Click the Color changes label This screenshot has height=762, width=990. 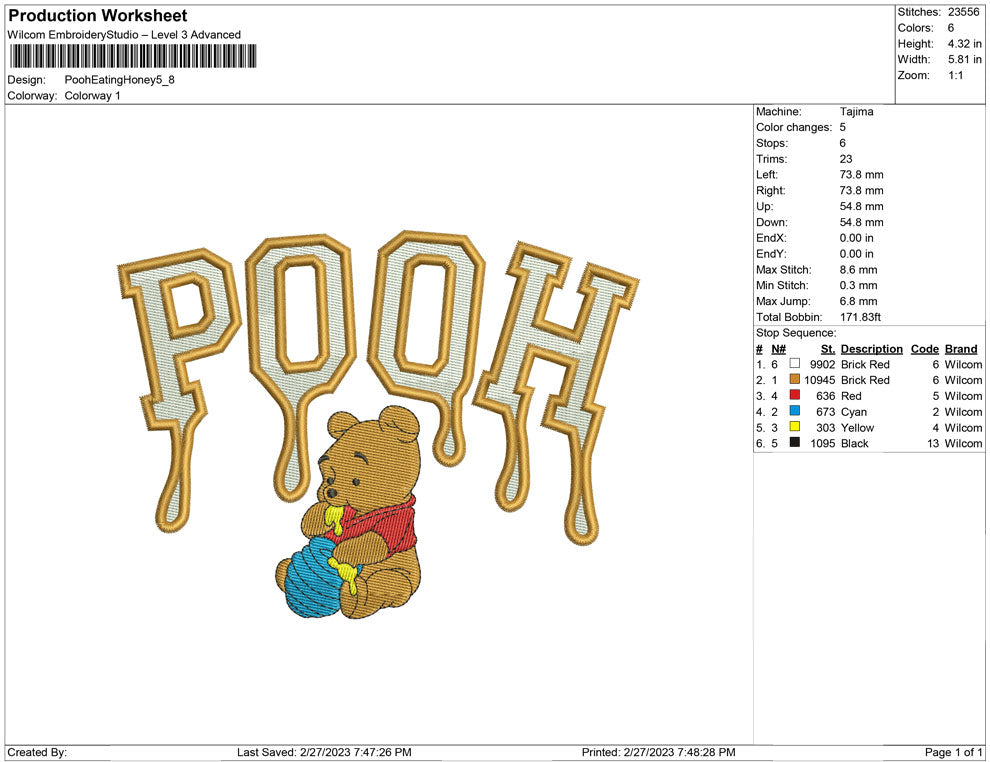click(794, 128)
